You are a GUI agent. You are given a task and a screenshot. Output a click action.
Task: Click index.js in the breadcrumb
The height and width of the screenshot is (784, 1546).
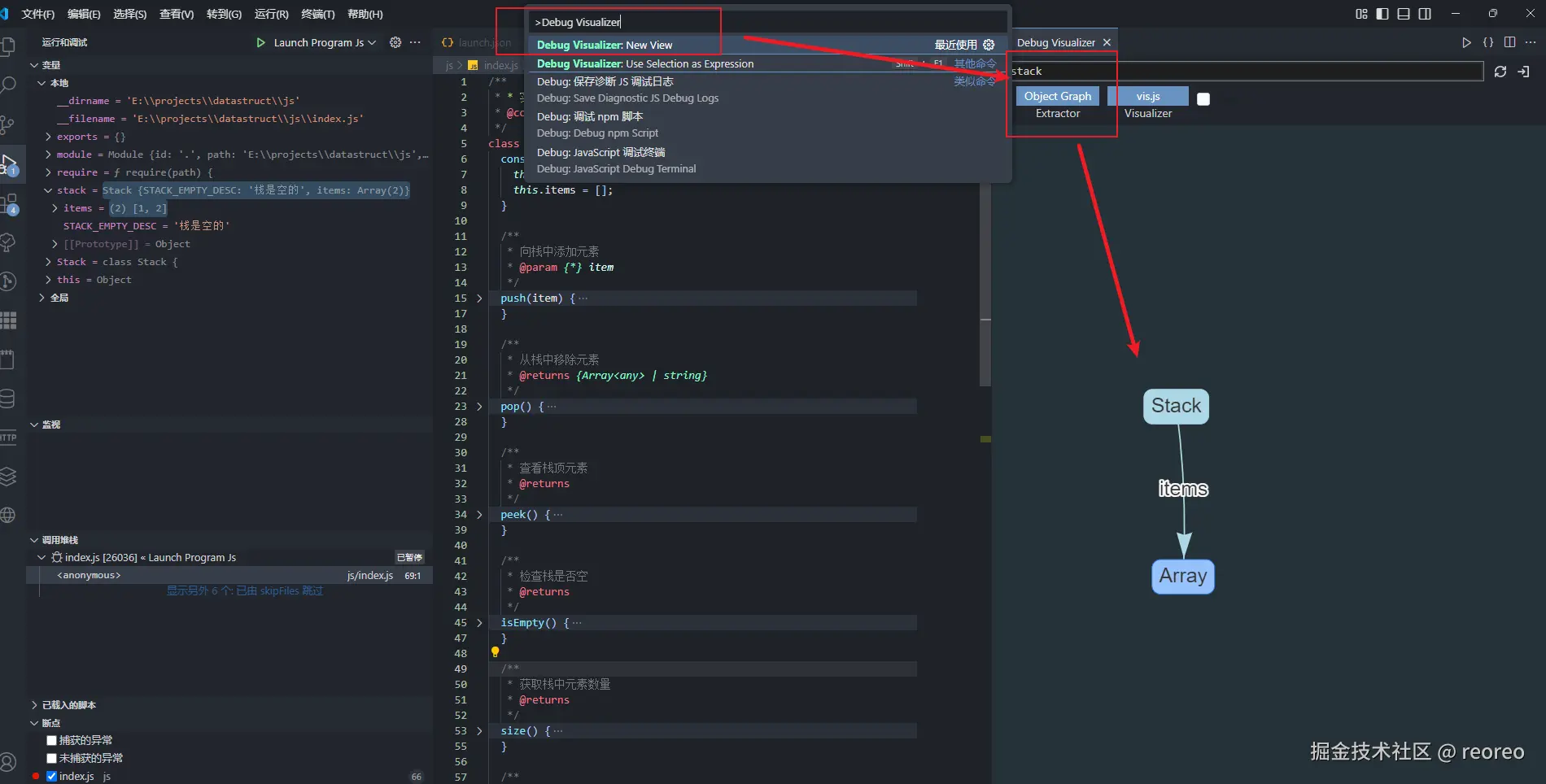[x=500, y=65]
